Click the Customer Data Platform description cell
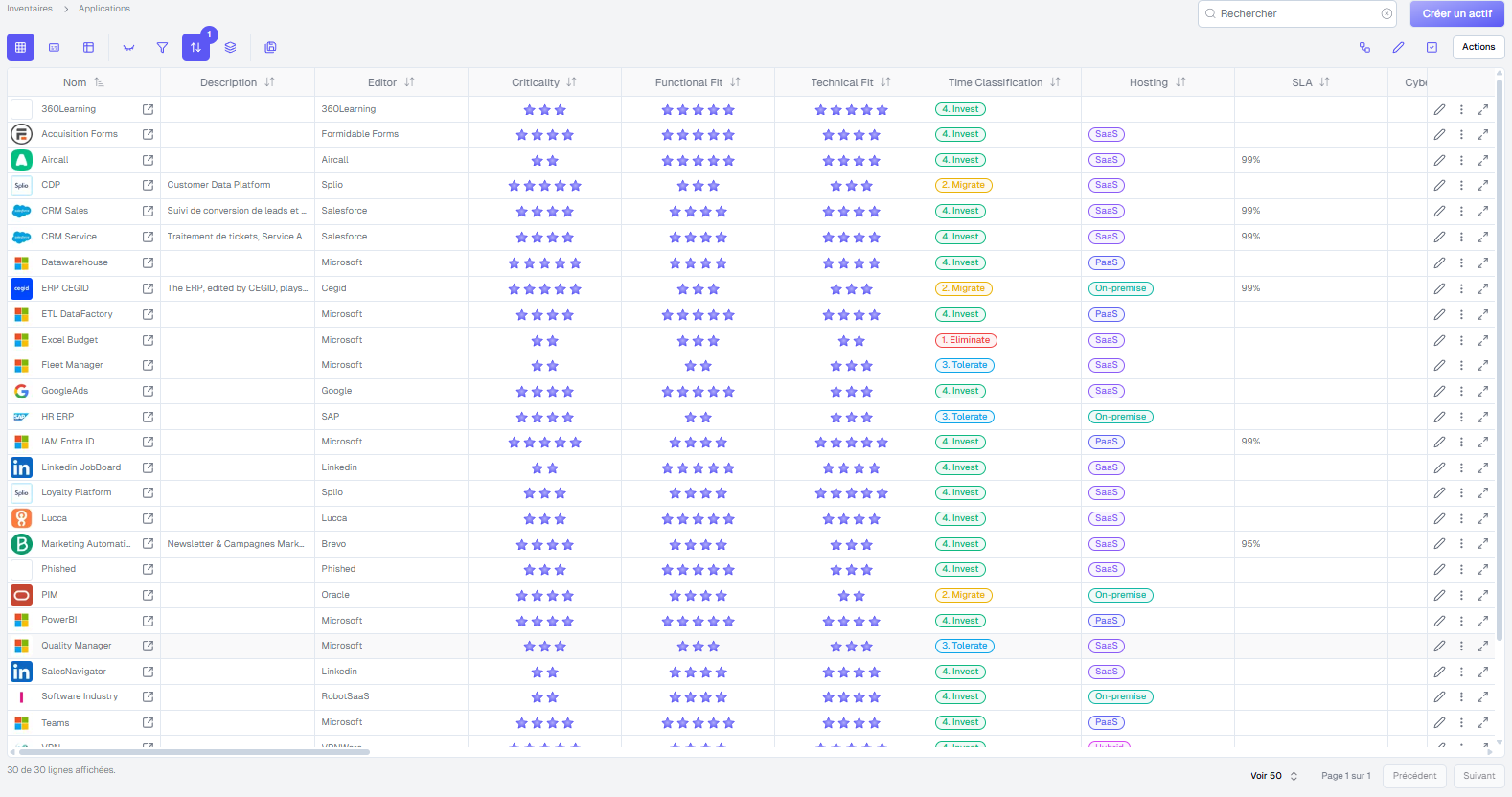The image size is (1512, 797). (238, 185)
